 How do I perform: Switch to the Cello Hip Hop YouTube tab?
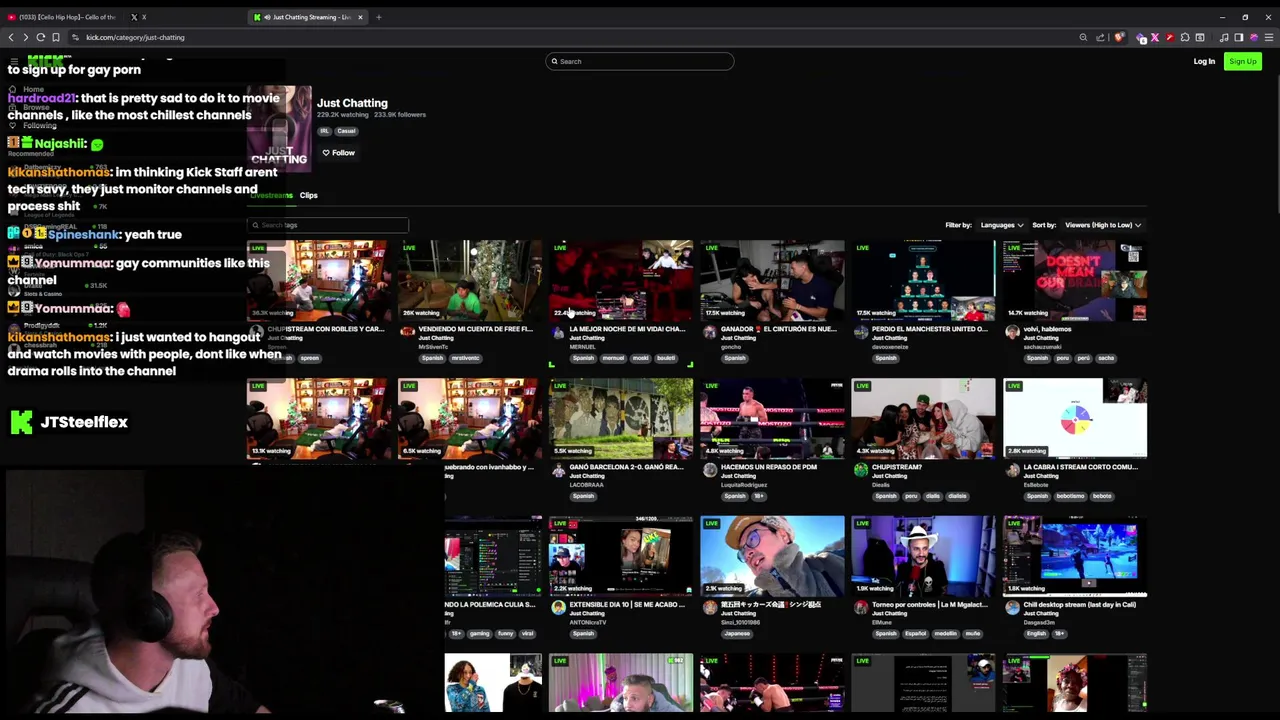coord(62,17)
